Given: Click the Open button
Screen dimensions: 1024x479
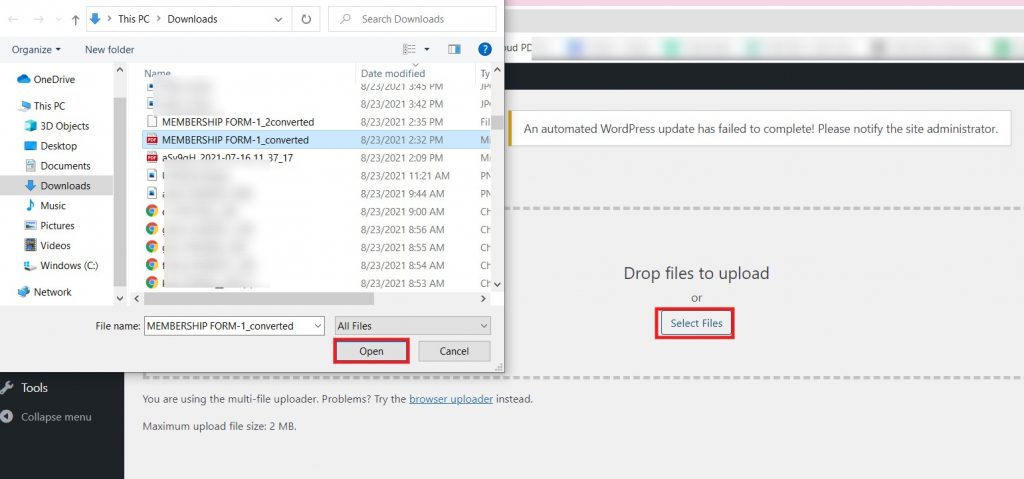Looking at the screenshot, I should [x=371, y=351].
